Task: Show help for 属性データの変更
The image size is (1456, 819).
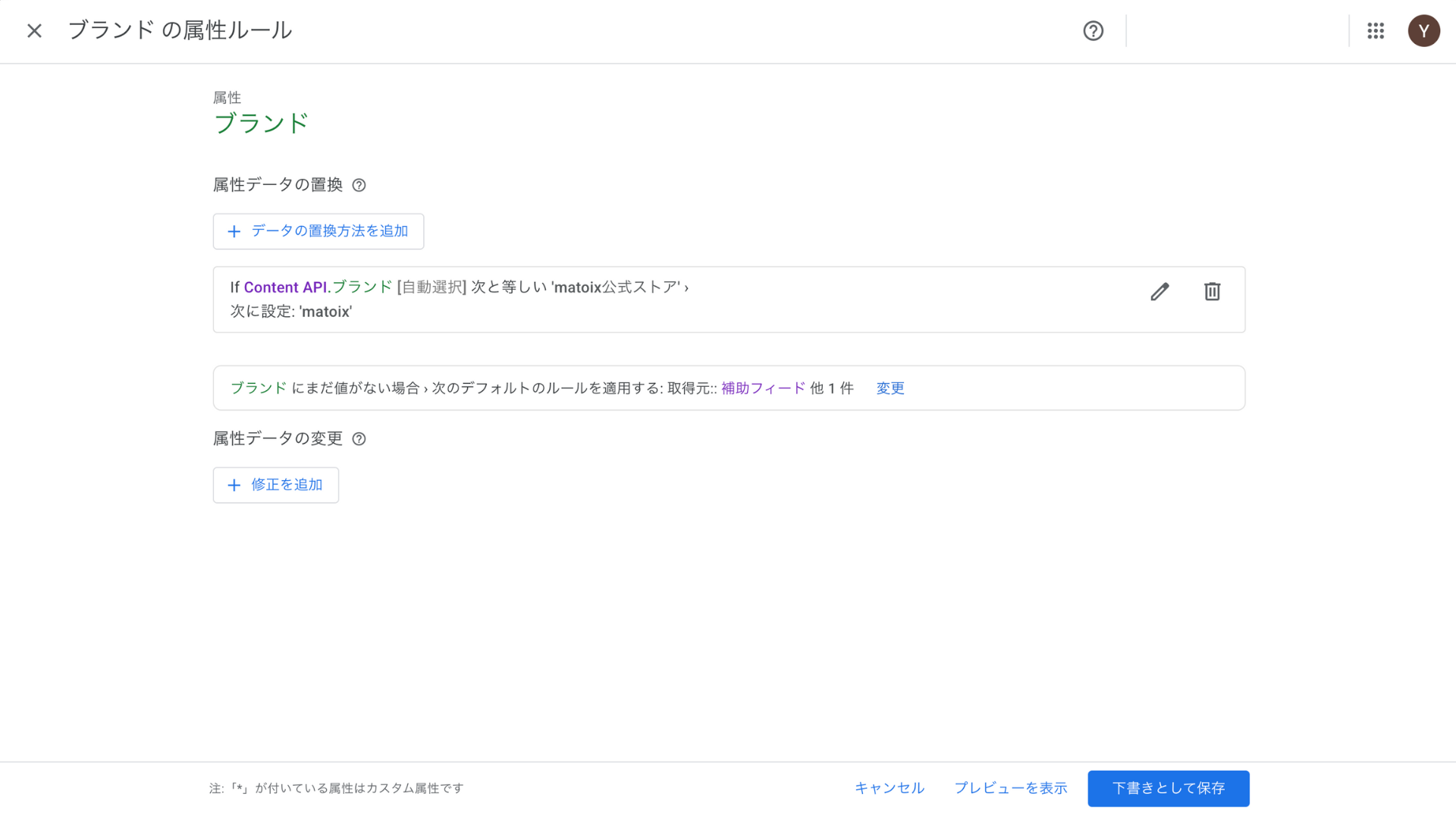Action: click(x=359, y=439)
